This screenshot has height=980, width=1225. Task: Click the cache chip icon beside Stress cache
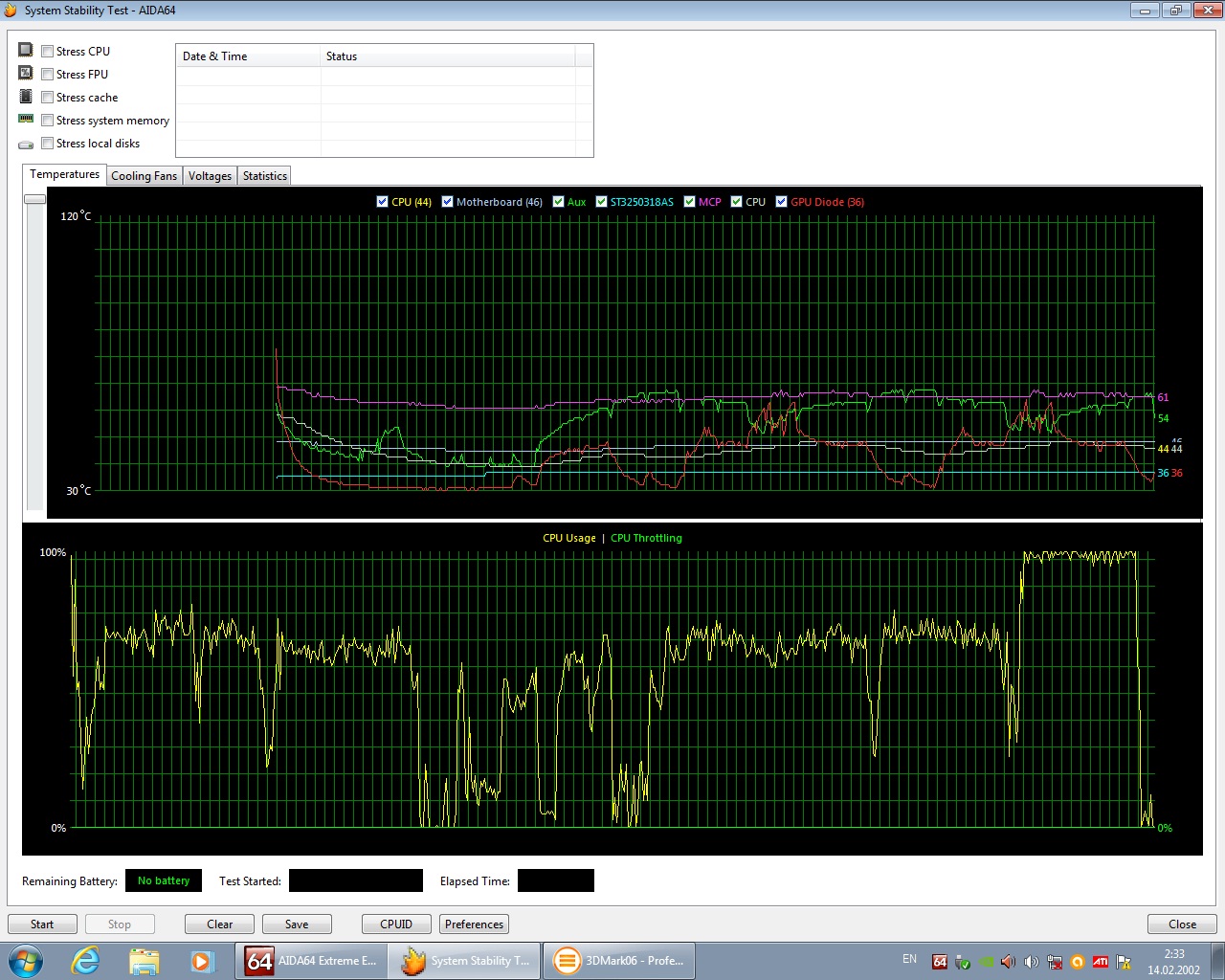point(26,96)
